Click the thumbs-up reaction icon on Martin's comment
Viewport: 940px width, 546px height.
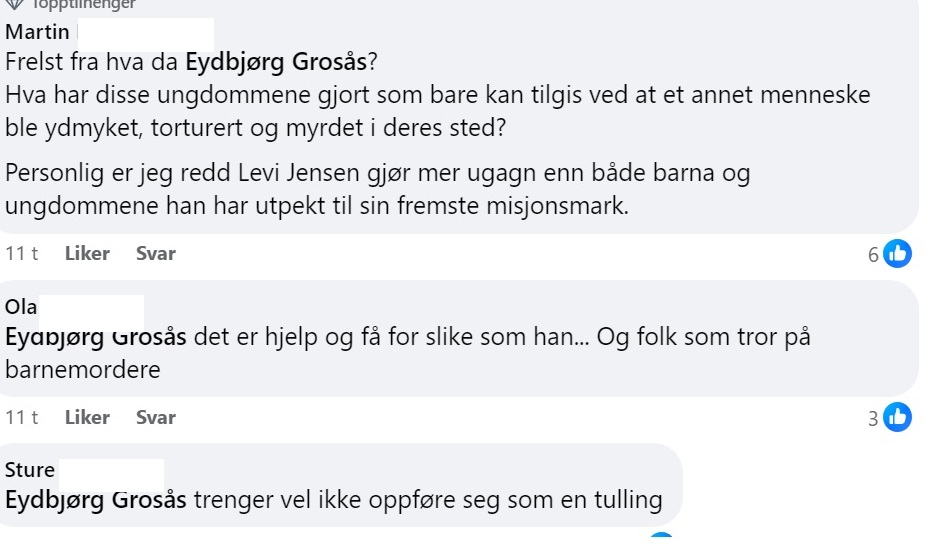coord(897,254)
